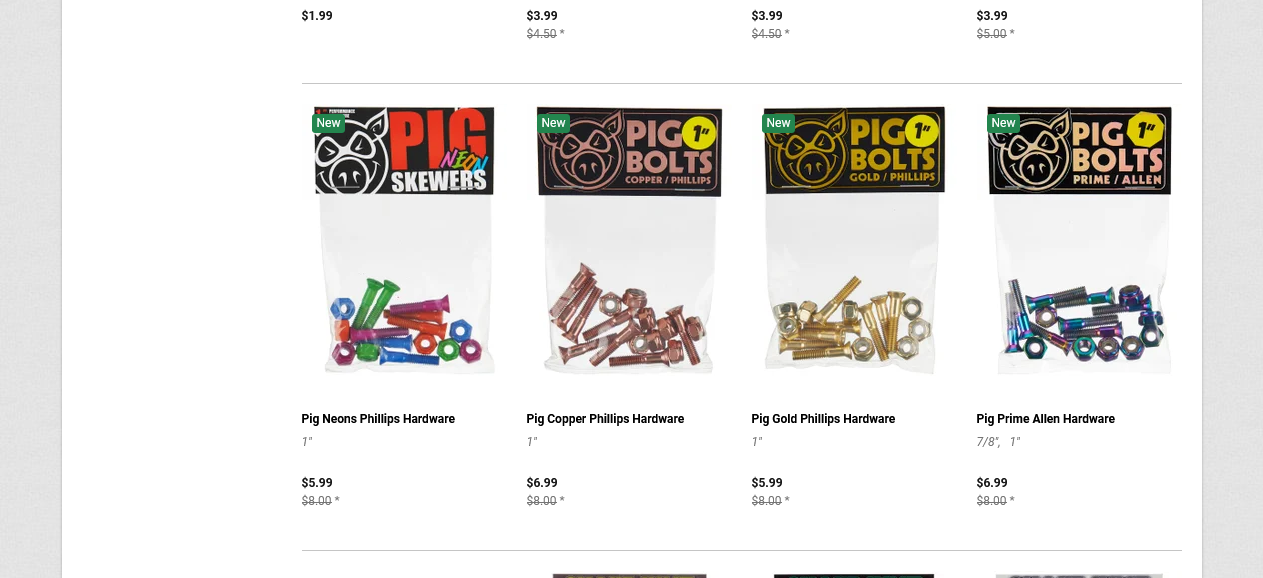The width and height of the screenshot is (1263, 578).
Task: Click the $5.99 price of Pig Gold Hardware
Action: tap(767, 483)
